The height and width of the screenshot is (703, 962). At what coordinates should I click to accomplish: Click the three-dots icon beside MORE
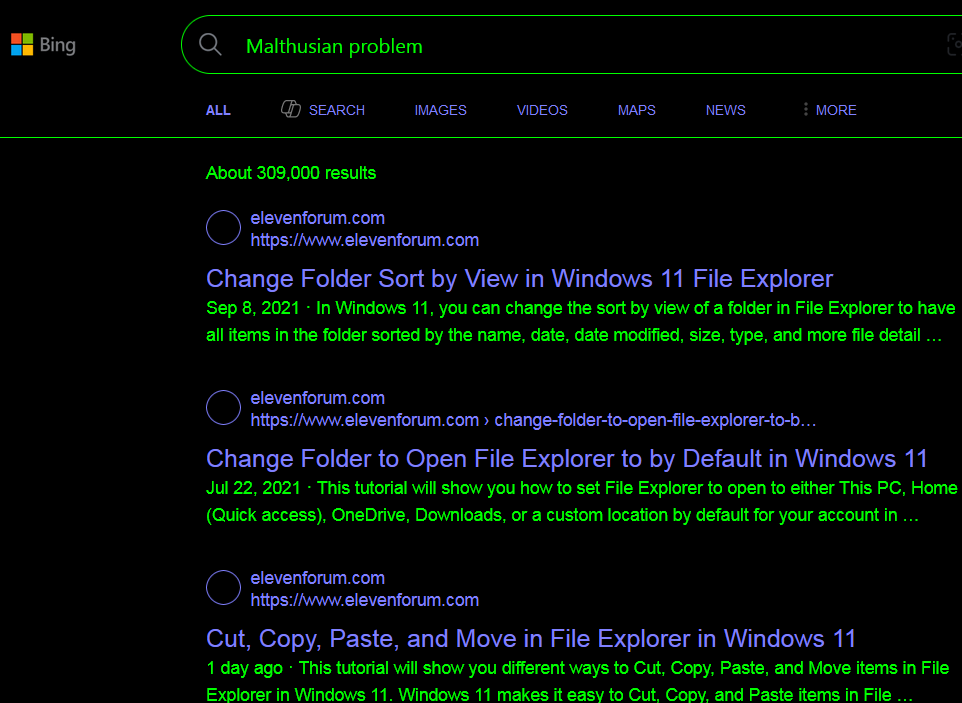(x=806, y=109)
